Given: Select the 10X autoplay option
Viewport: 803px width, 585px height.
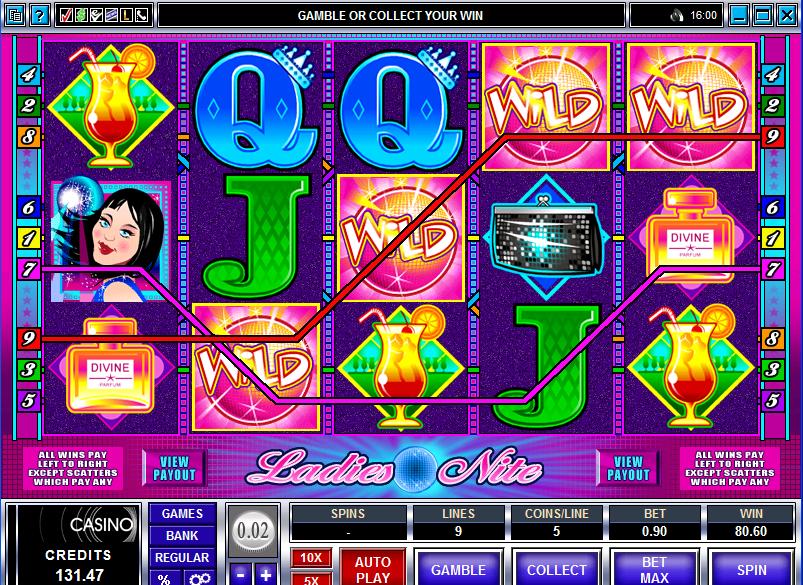Looking at the screenshot, I should [x=311, y=558].
